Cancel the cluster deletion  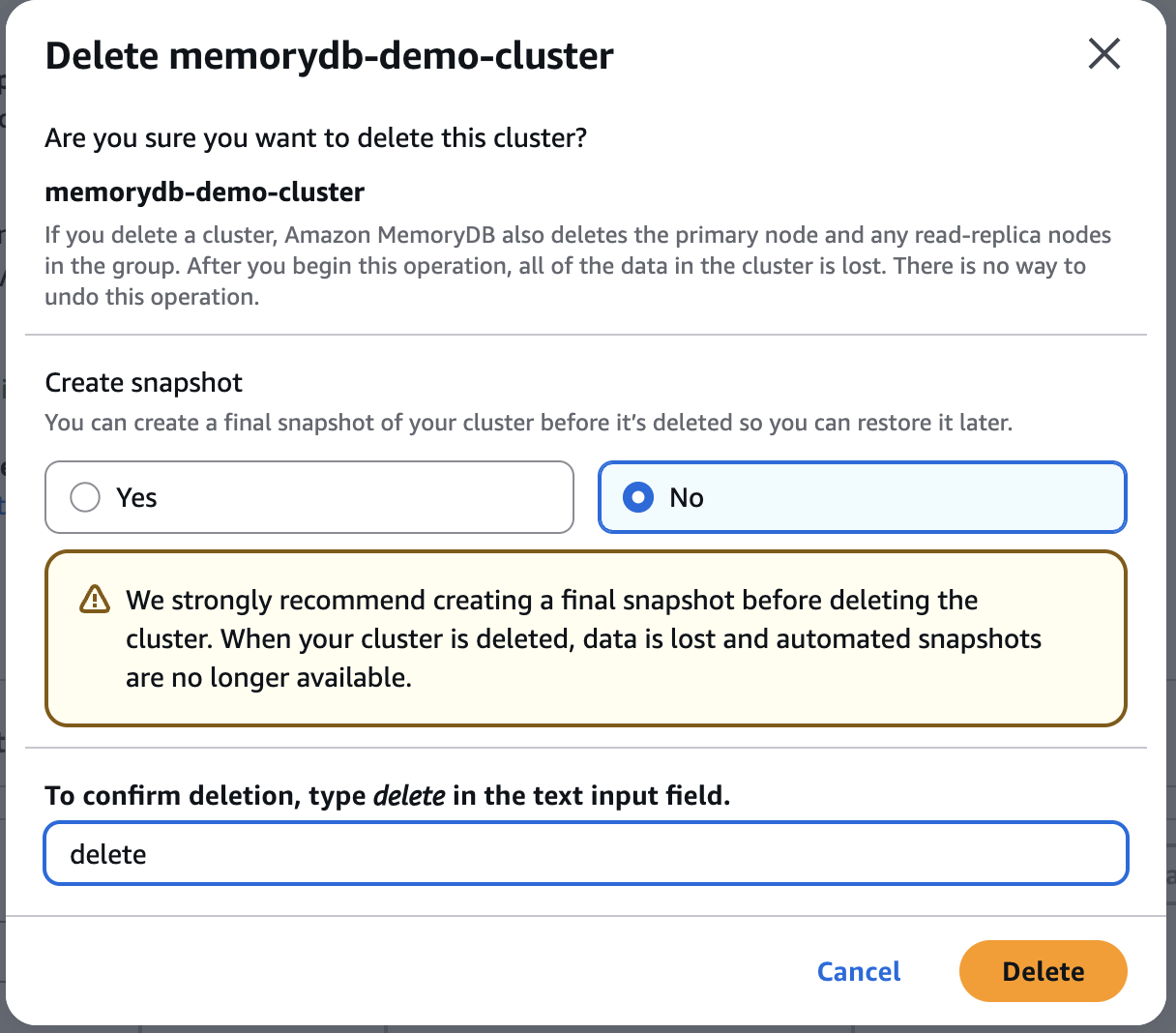858,971
